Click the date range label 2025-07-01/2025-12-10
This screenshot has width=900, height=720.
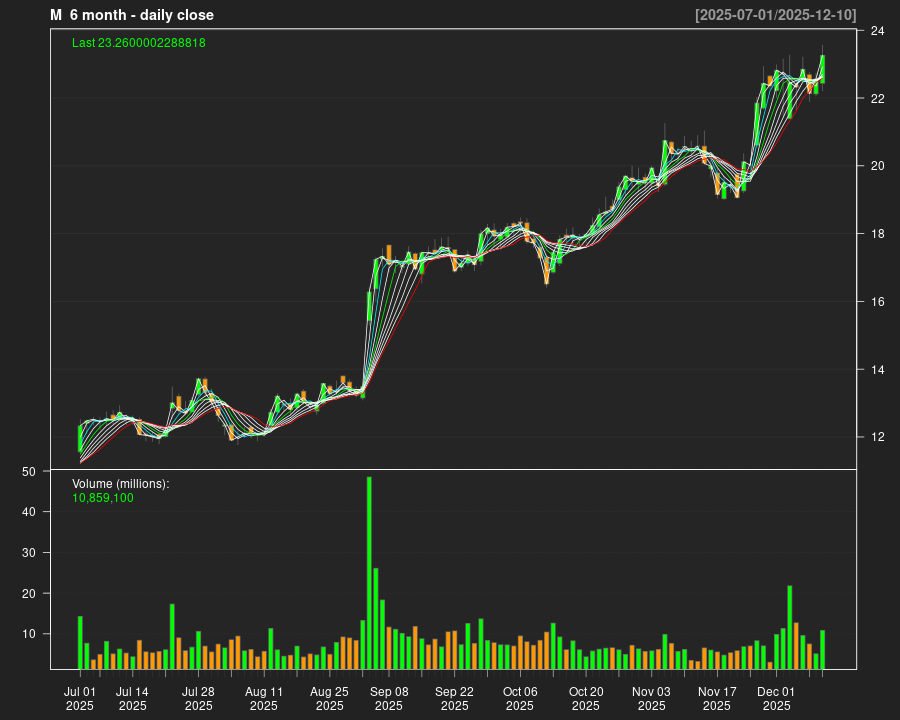(775, 15)
